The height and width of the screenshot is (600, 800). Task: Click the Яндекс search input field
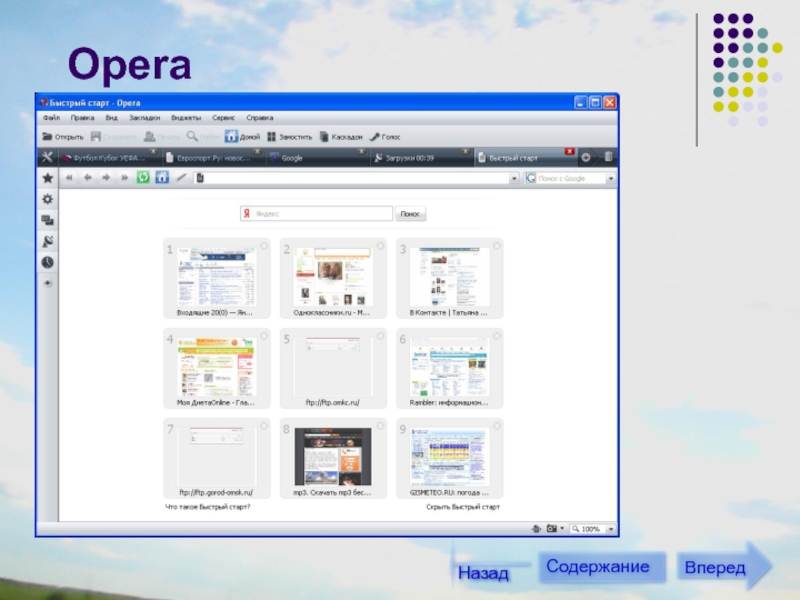316,214
